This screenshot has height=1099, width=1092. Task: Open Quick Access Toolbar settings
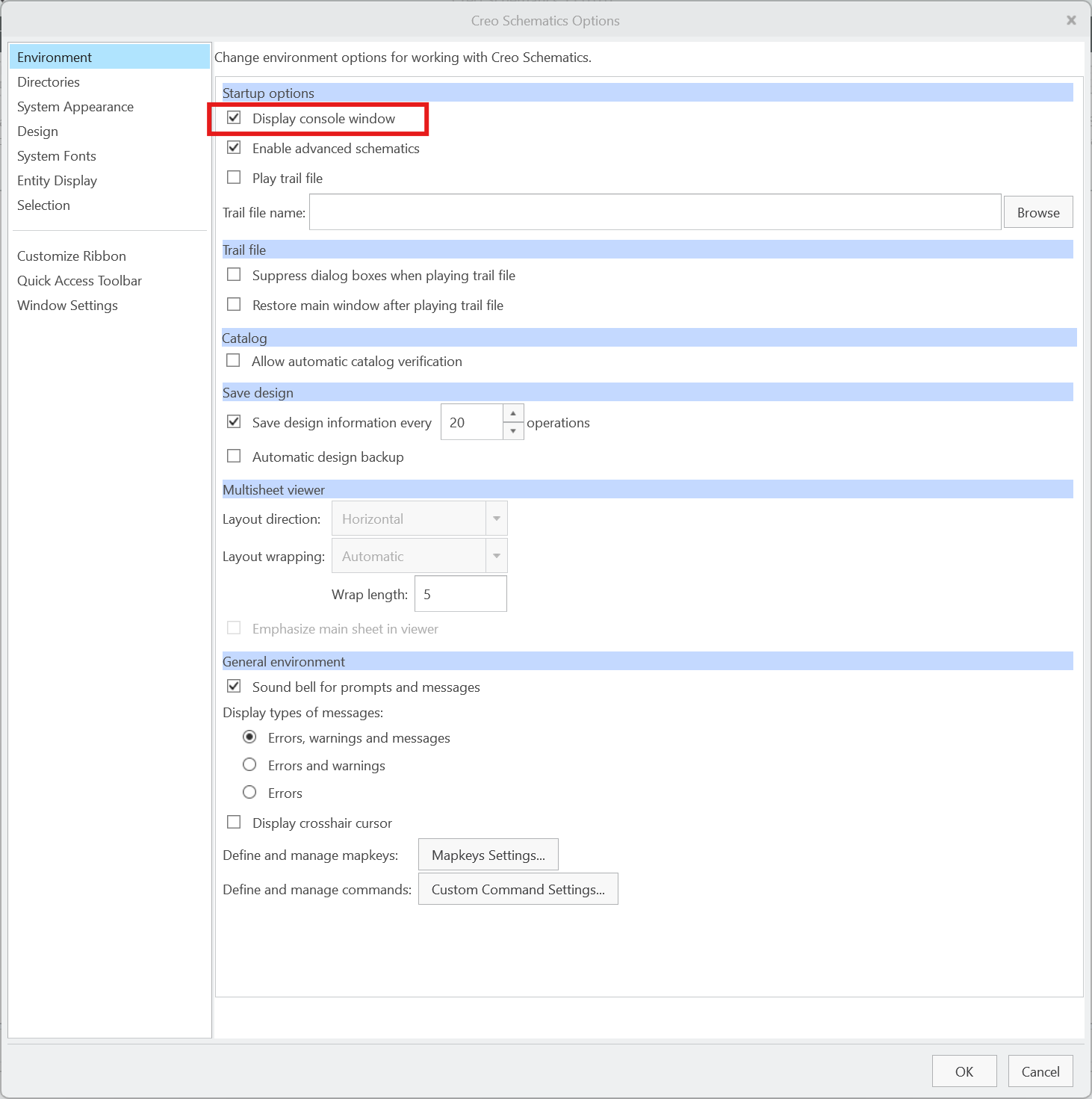(x=110, y=280)
